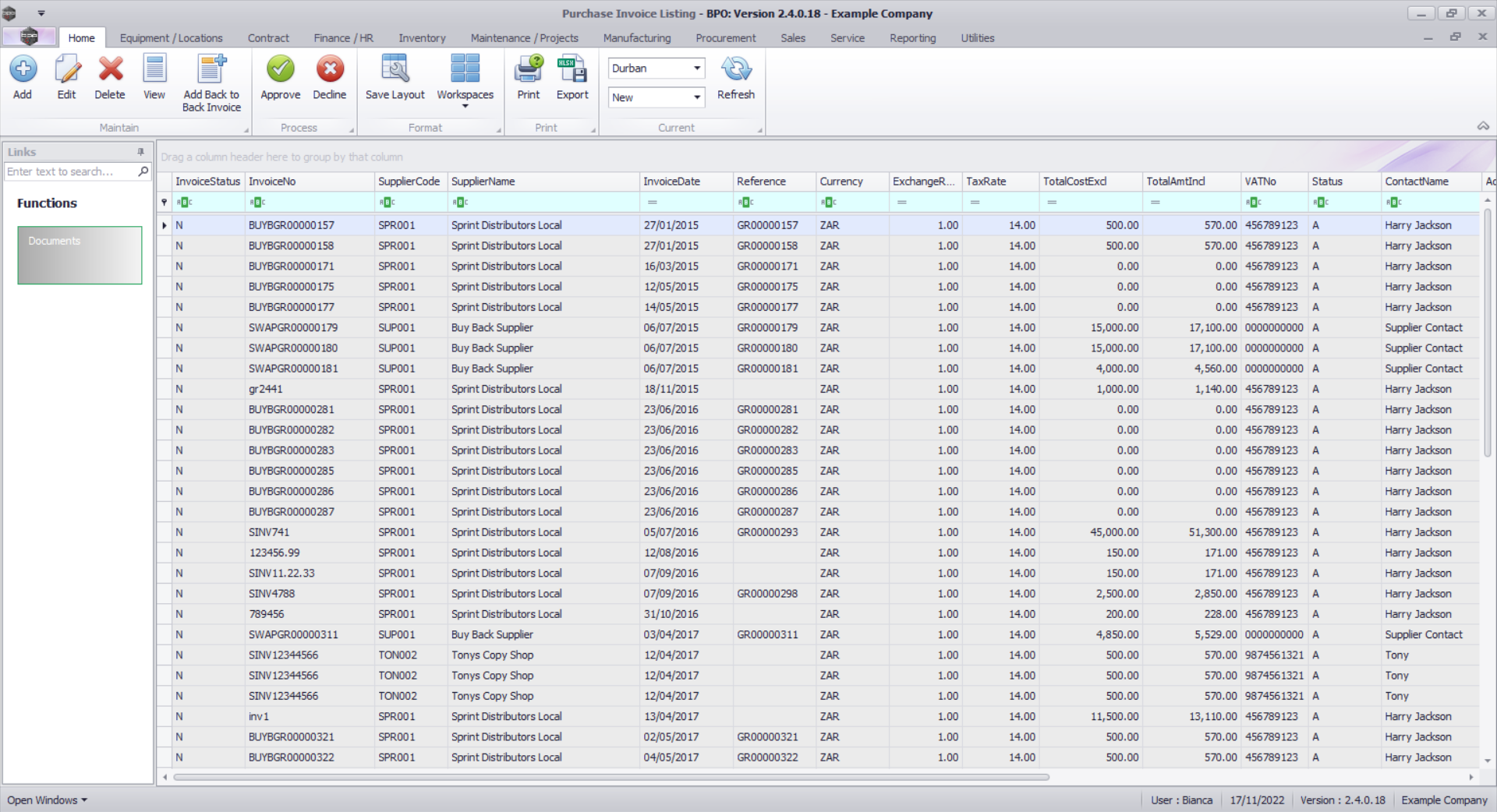Click the Add invoice icon
Viewport: 1497px width, 812px height.
pyautogui.click(x=23, y=70)
